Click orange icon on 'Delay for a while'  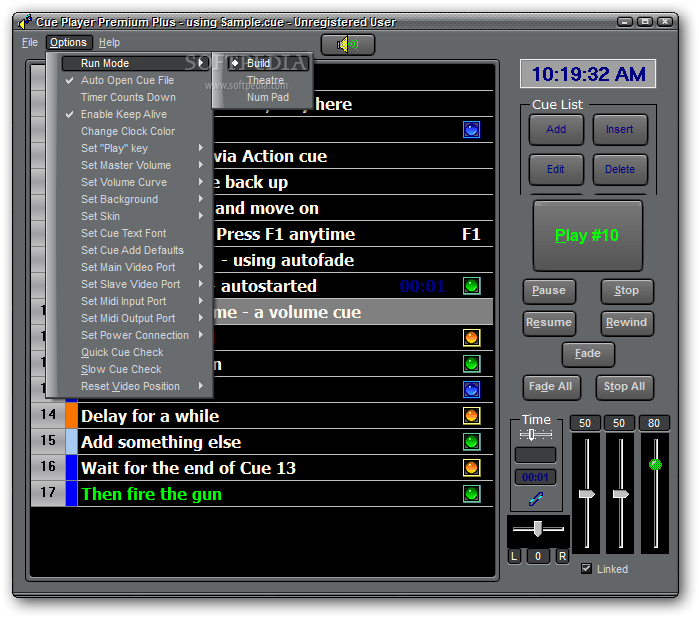point(471,416)
